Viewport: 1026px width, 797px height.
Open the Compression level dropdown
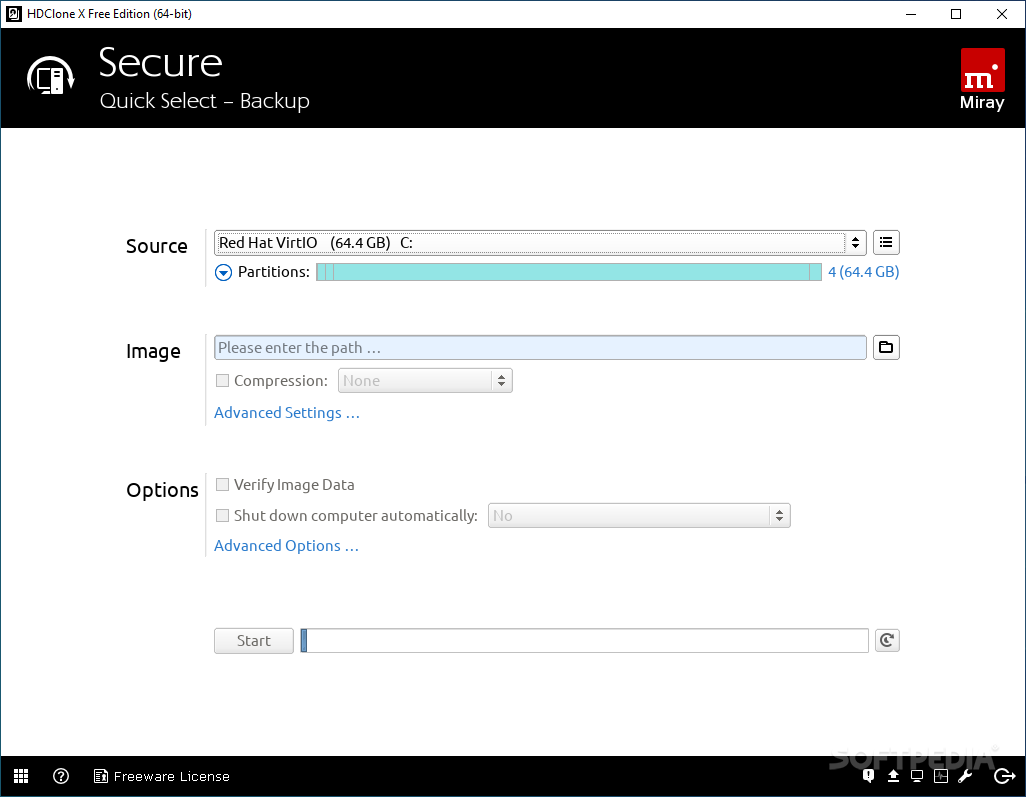tap(425, 381)
